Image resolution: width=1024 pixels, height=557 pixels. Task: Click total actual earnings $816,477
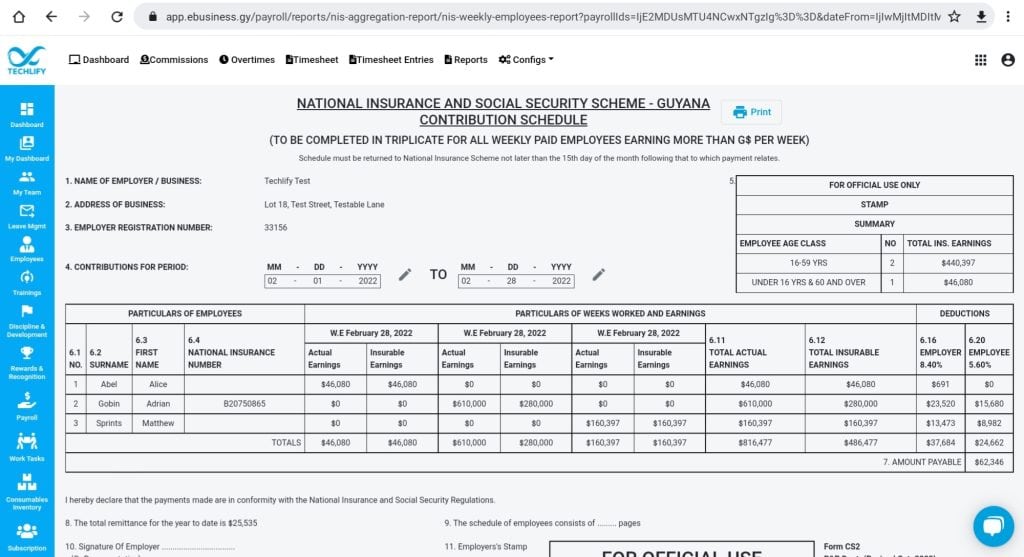point(755,443)
